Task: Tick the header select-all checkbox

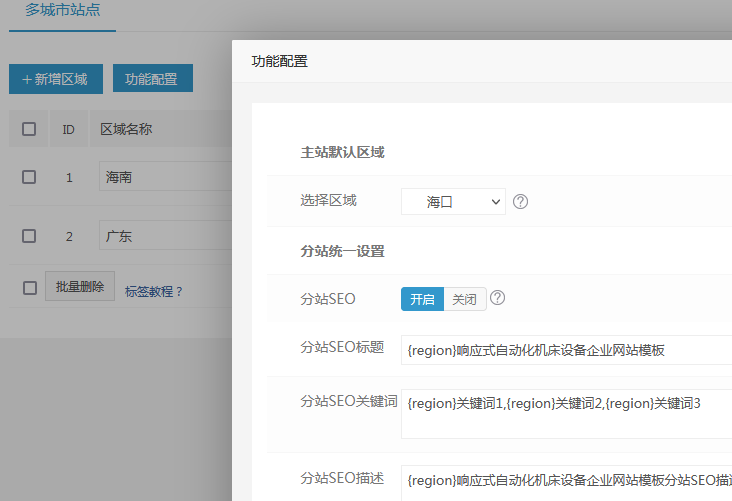Action: (29, 129)
